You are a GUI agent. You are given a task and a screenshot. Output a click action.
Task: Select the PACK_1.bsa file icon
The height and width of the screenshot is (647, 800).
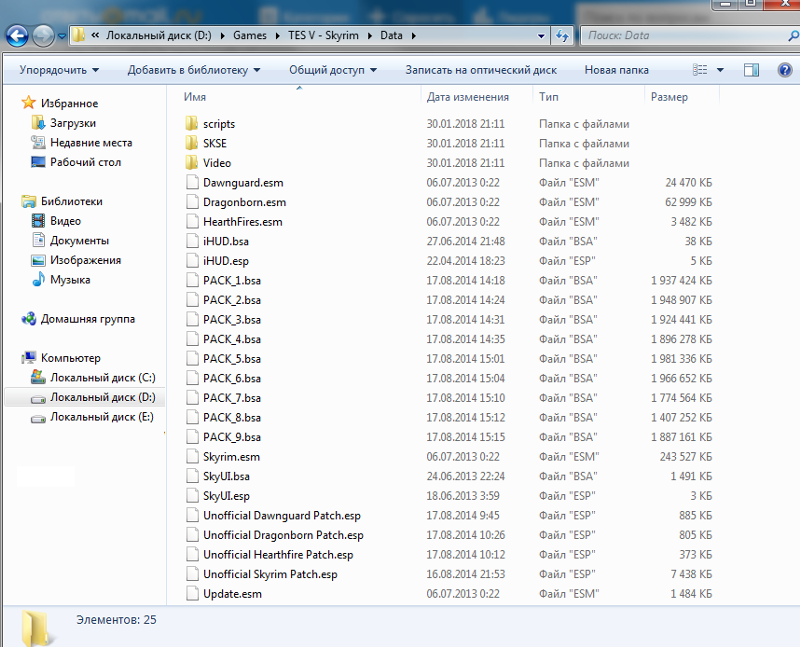click(192, 280)
